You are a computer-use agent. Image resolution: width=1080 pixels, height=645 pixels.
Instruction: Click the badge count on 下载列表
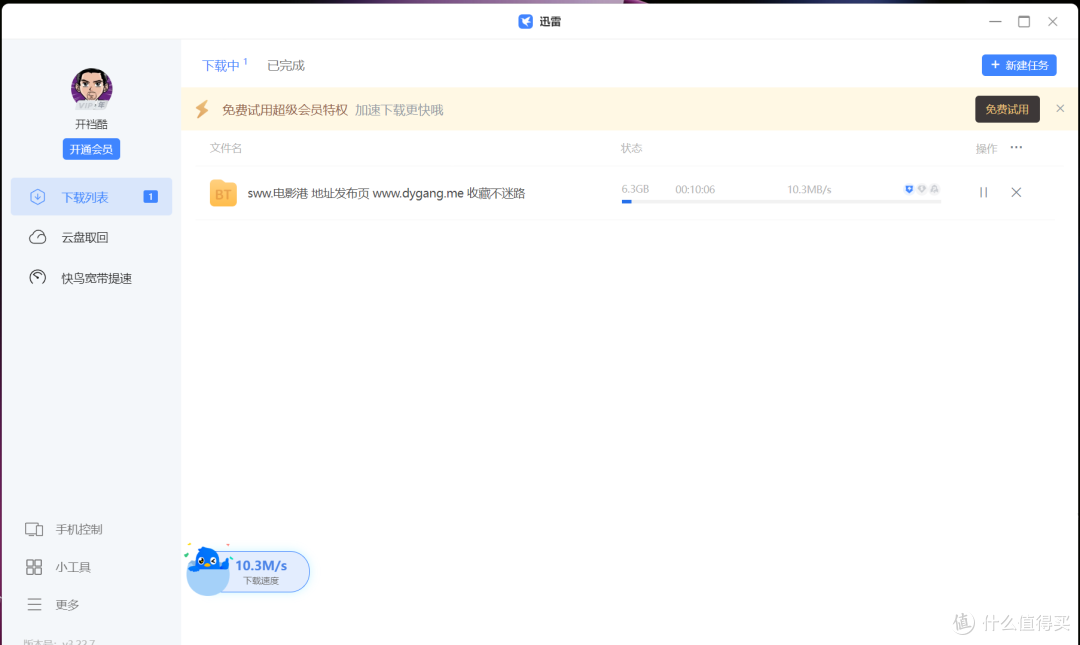tap(150, 197)
